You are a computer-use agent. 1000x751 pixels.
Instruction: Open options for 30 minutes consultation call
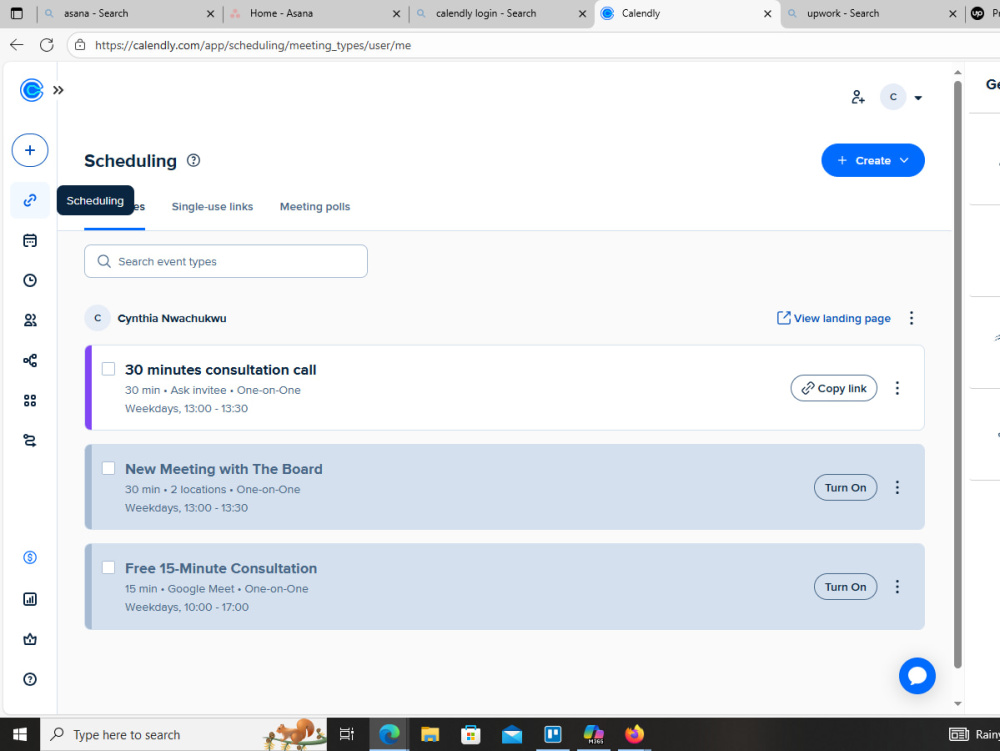pyautogui.click(x=897, y=388)
